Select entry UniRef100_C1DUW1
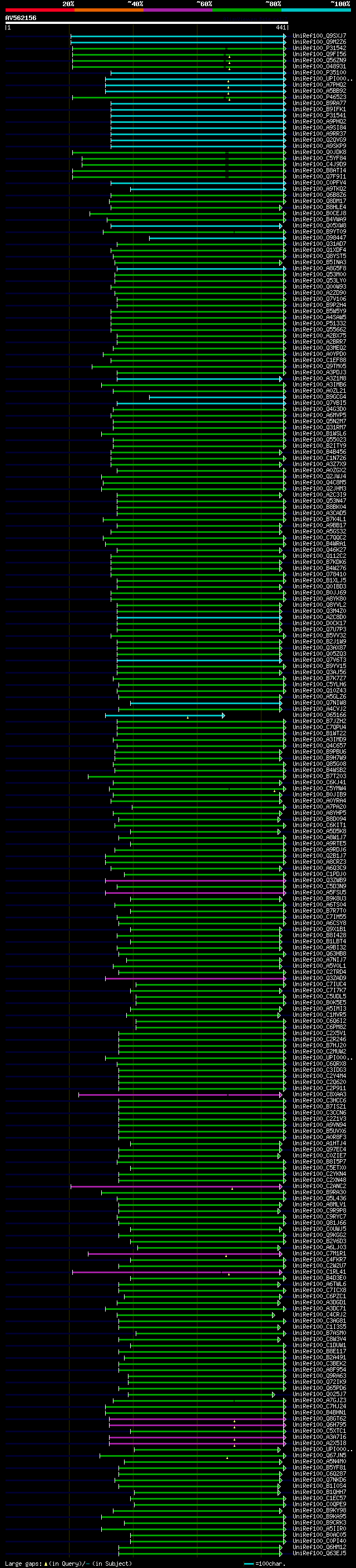 pyautogui.click(x=319, y=1346)
